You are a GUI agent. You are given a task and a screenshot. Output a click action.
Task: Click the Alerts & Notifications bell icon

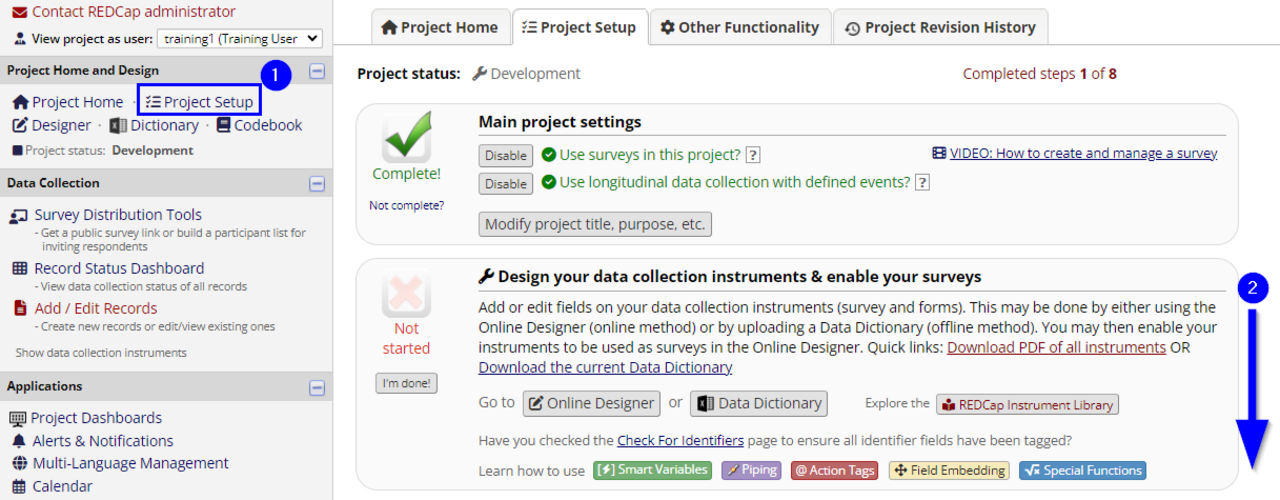(19, 441)
